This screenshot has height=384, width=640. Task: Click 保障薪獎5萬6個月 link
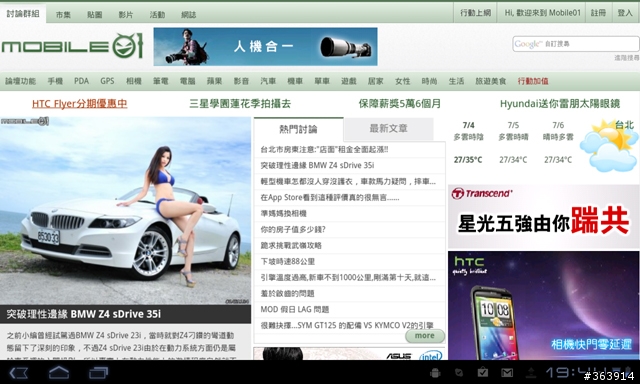(400, 104)
